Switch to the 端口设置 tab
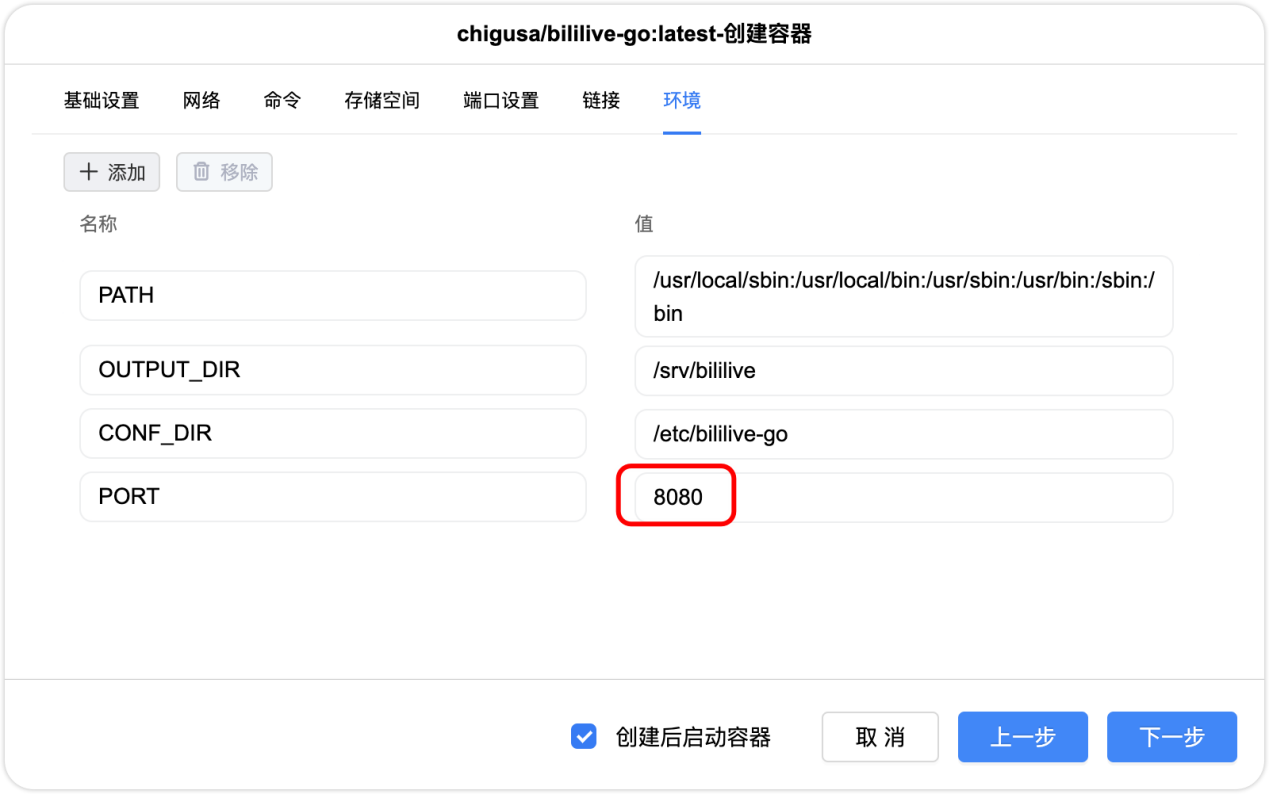 [x=500, y=100]
